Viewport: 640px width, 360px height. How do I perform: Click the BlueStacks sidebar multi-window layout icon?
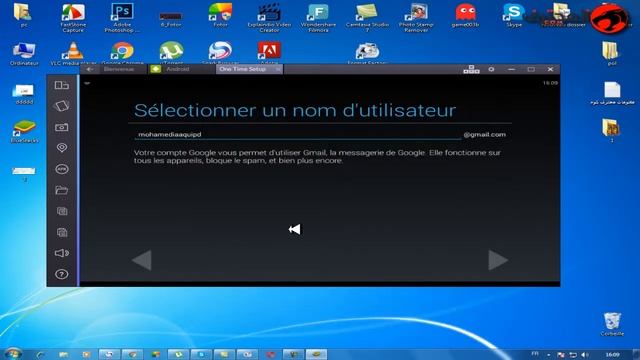(62, 85)
